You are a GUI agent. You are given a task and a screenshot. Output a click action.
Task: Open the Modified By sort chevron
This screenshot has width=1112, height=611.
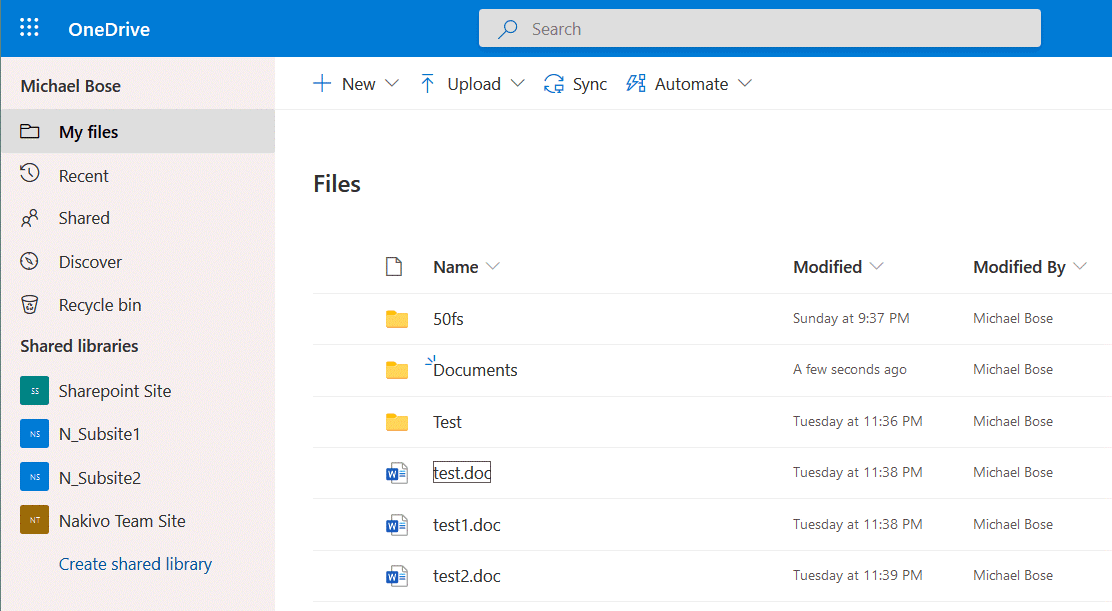coord(1081,267)
